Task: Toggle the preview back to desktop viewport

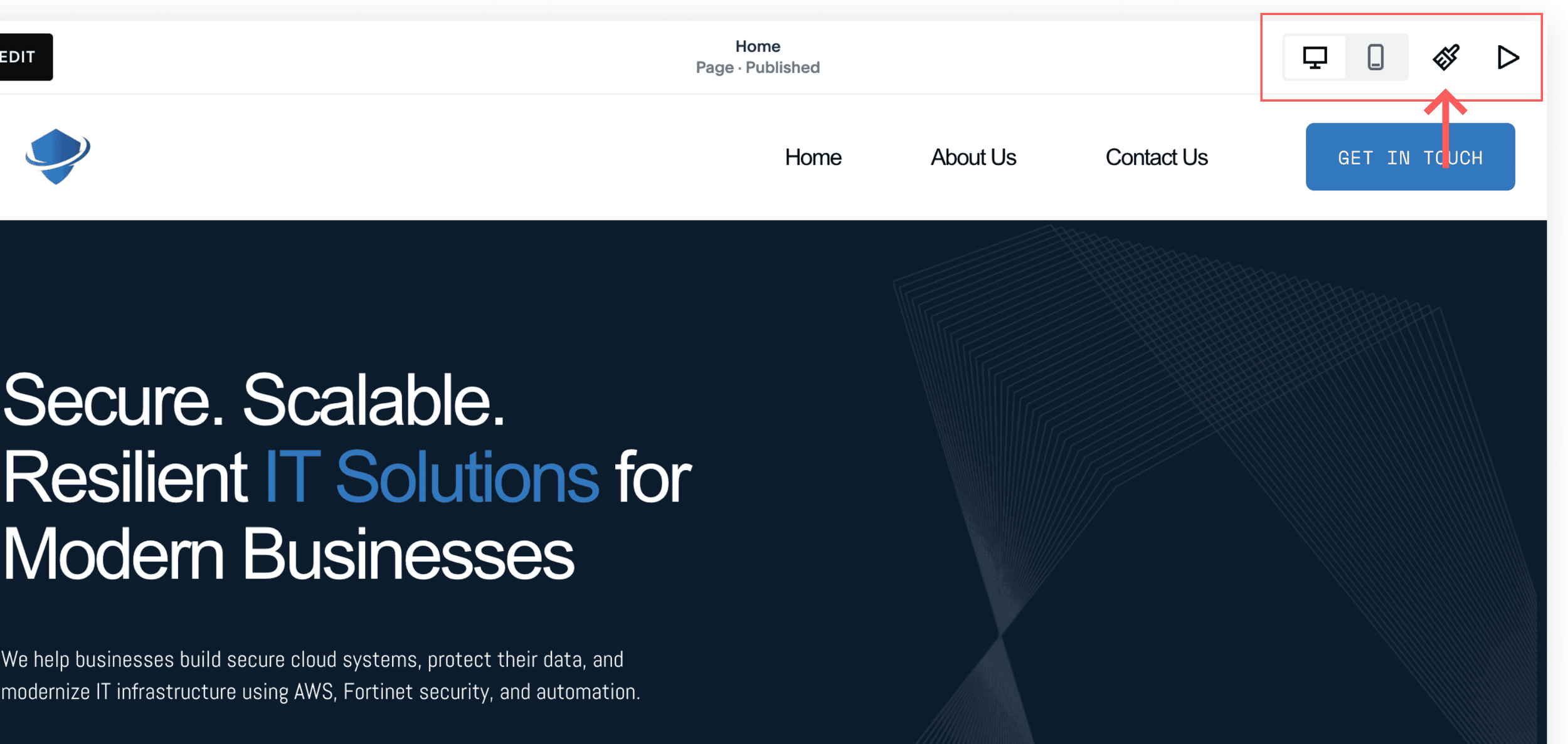Action: [1315, 58]
